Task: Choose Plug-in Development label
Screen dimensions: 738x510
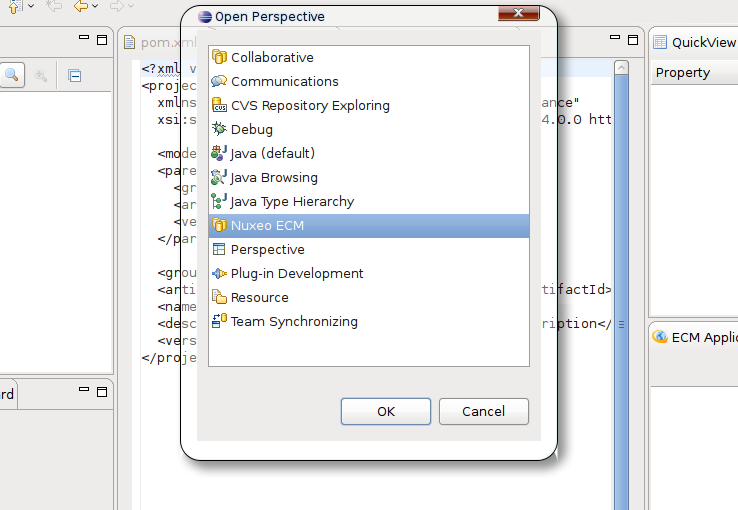Action: 297,273
